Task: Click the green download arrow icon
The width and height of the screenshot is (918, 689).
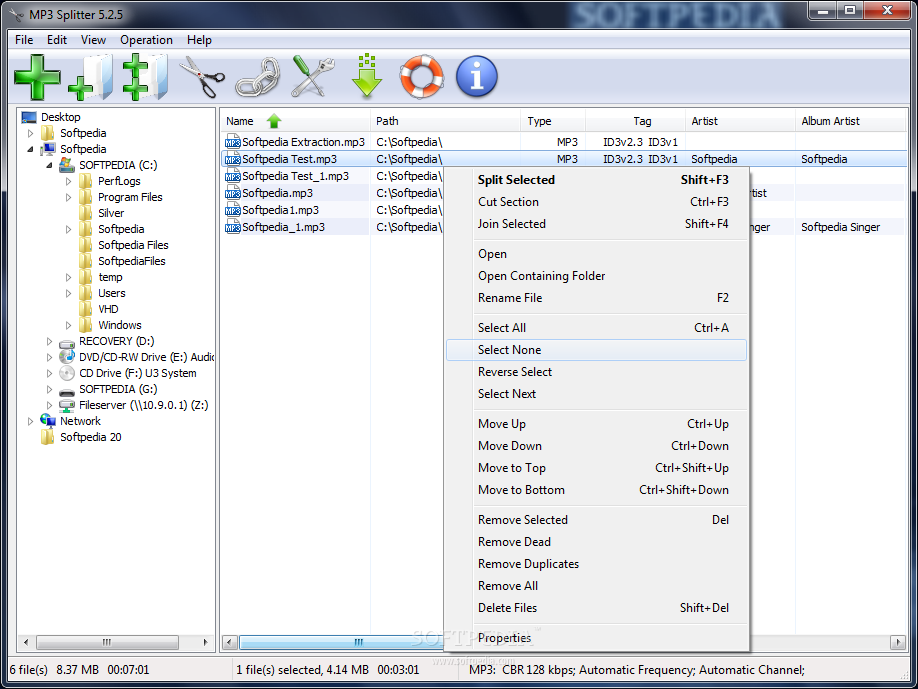Action: (x=366, y=76)
